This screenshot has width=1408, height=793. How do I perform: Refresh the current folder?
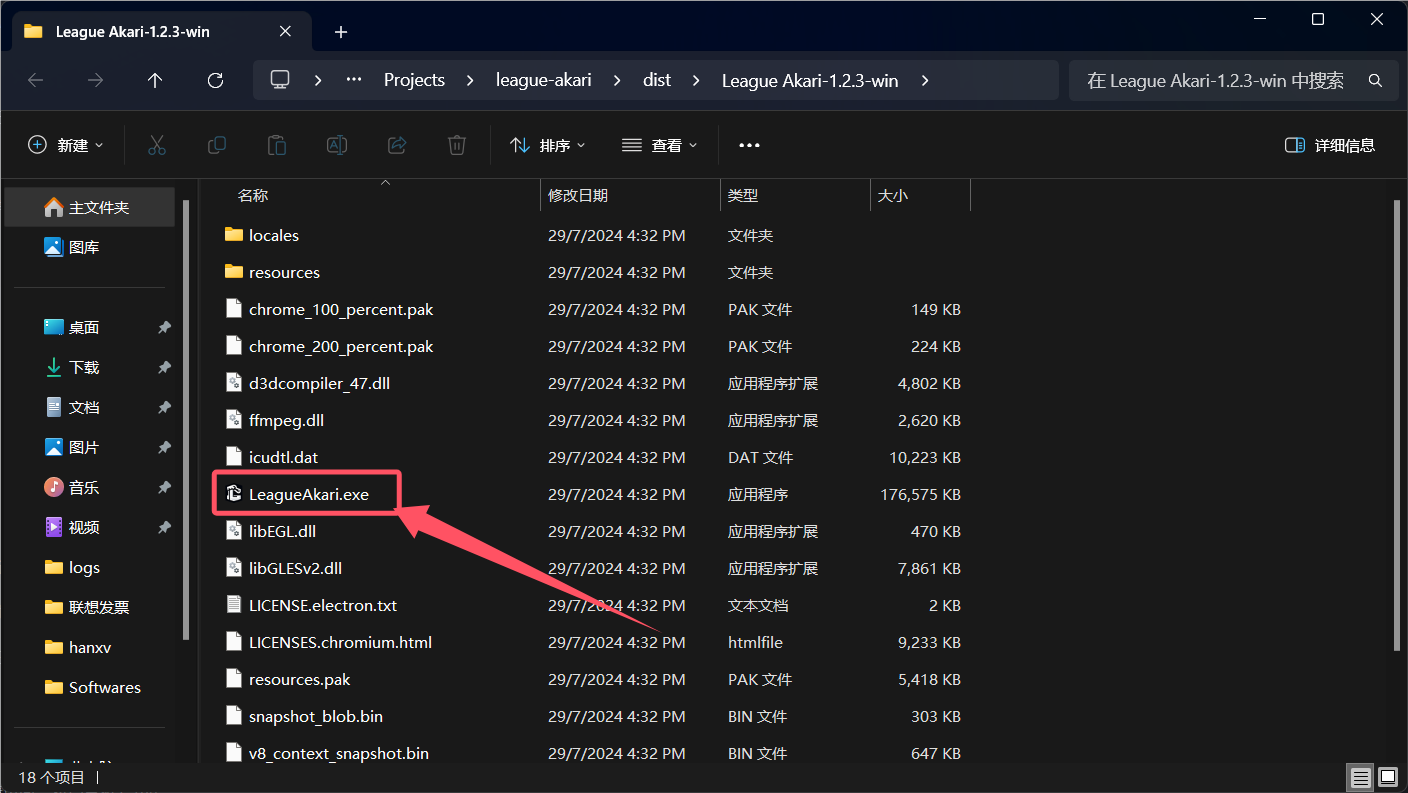(x=215, y=80)
